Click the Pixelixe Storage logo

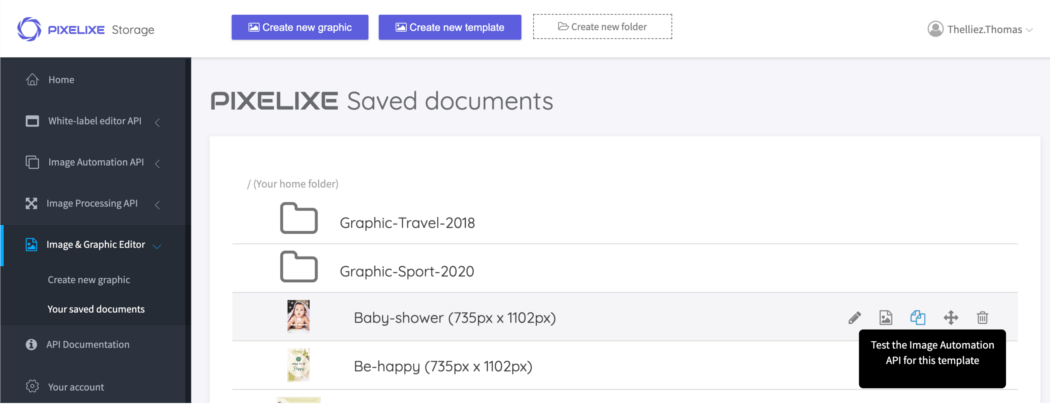(x=86, y=29)
